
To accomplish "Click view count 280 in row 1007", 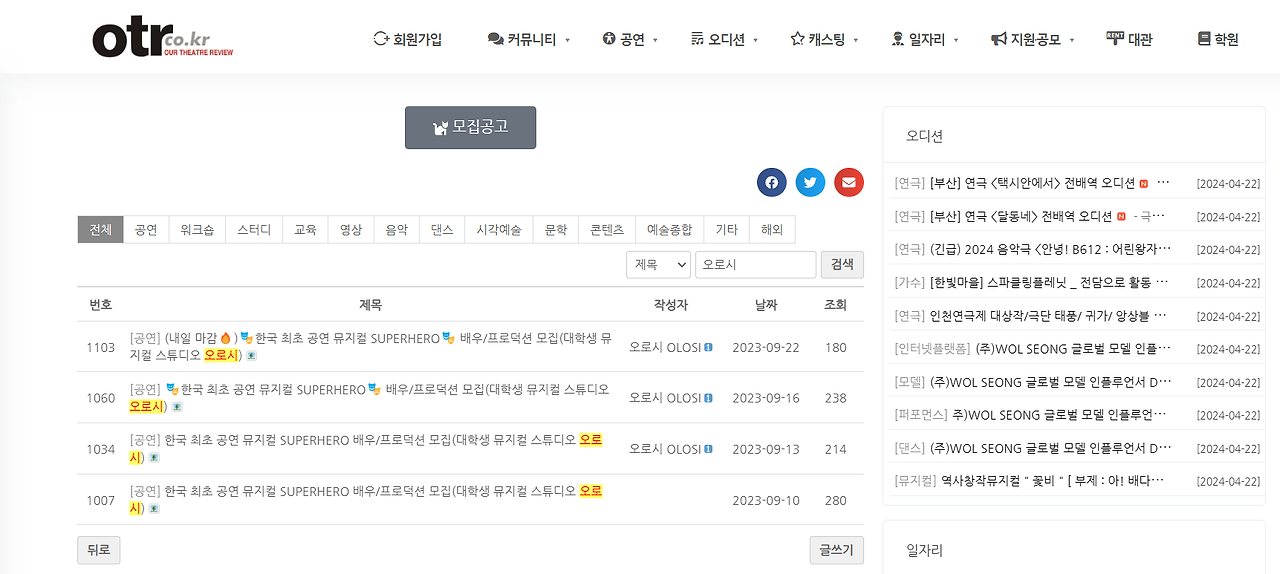I will (835, 500).
